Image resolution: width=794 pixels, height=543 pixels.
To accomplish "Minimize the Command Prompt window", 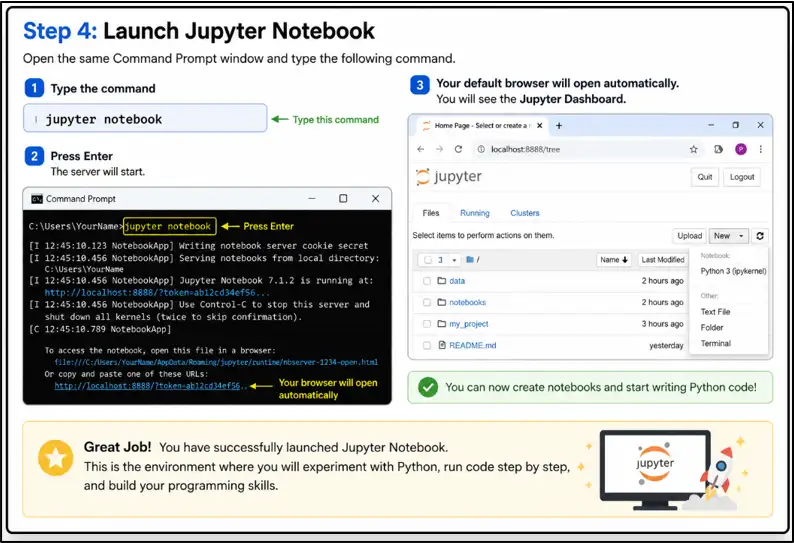I will point(312,199).
